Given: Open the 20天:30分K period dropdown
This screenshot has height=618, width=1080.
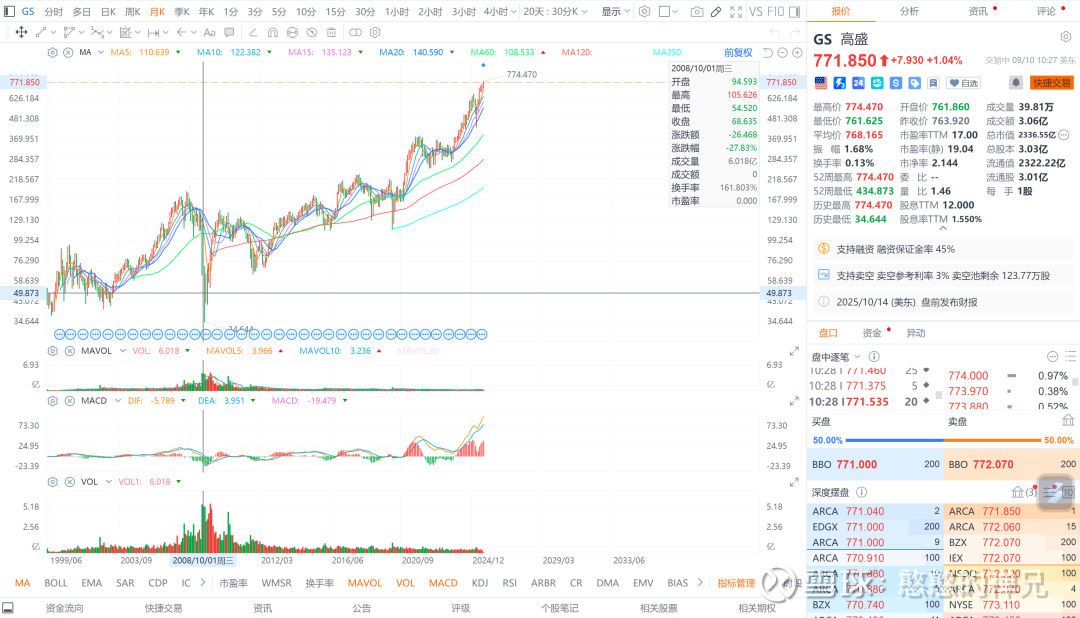Looking at the screenshot, I should pyautogui.click(x=555, y=12).
